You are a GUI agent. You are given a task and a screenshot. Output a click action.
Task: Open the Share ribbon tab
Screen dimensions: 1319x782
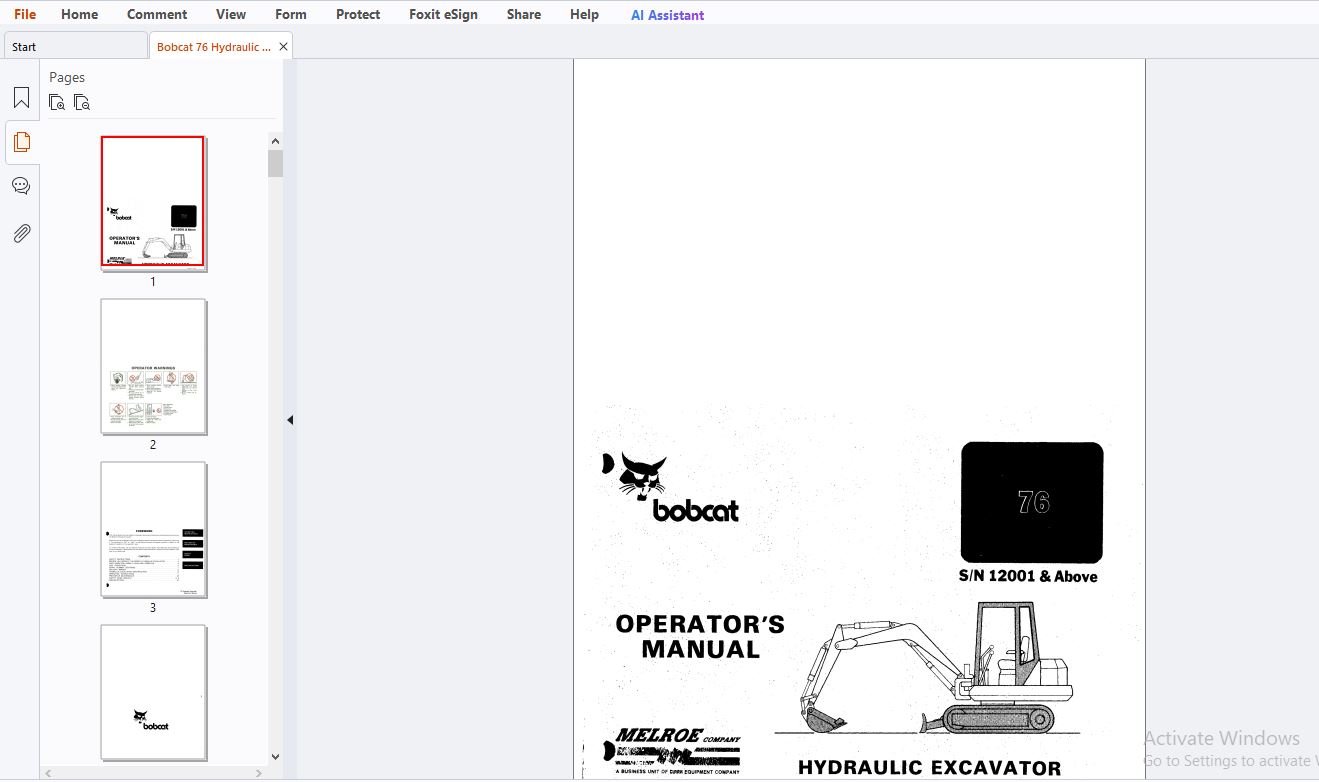click(524, 14)
